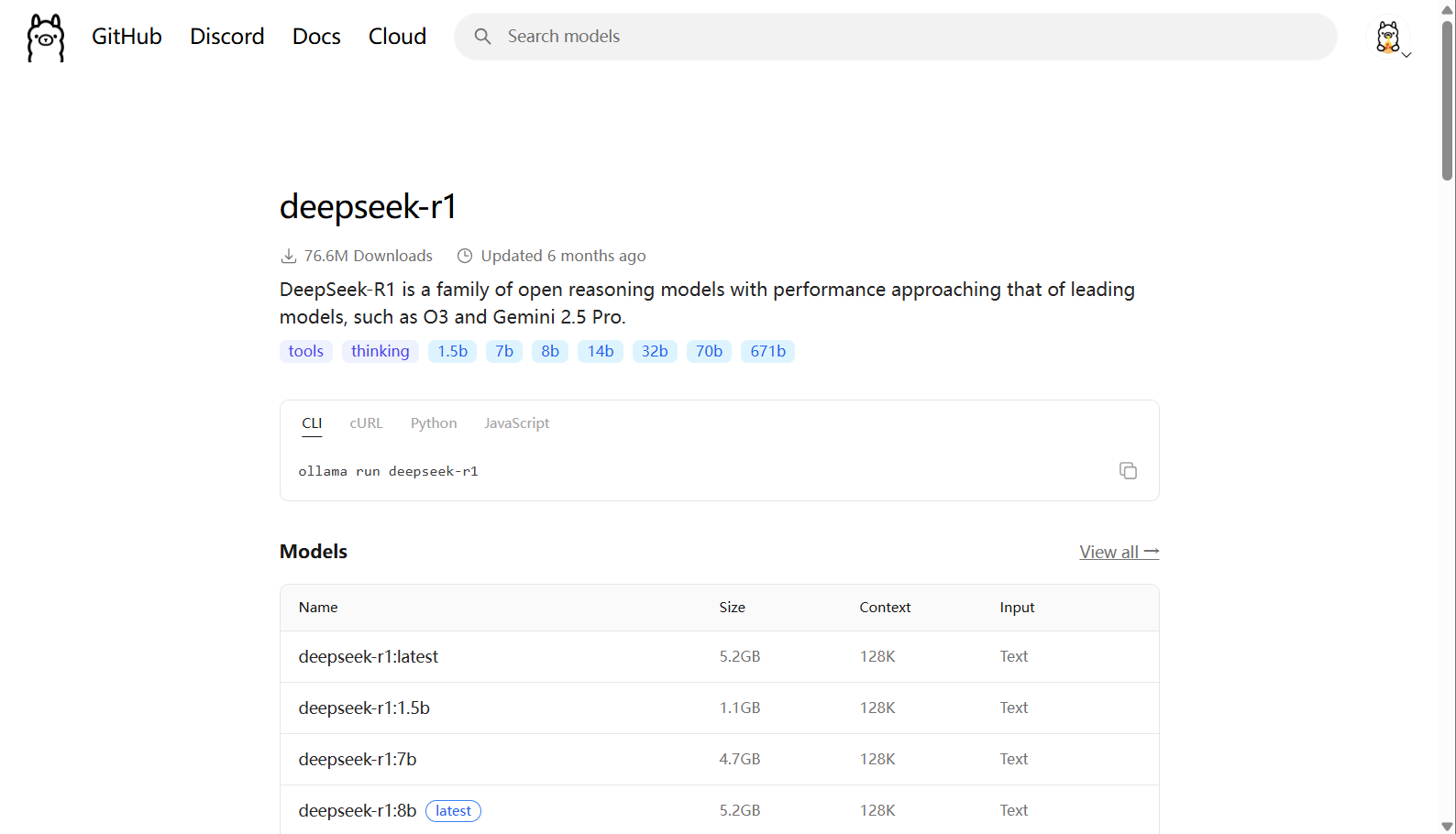The image size is (1456, 834).
Task: Click View all models link
Action: 1119,552
